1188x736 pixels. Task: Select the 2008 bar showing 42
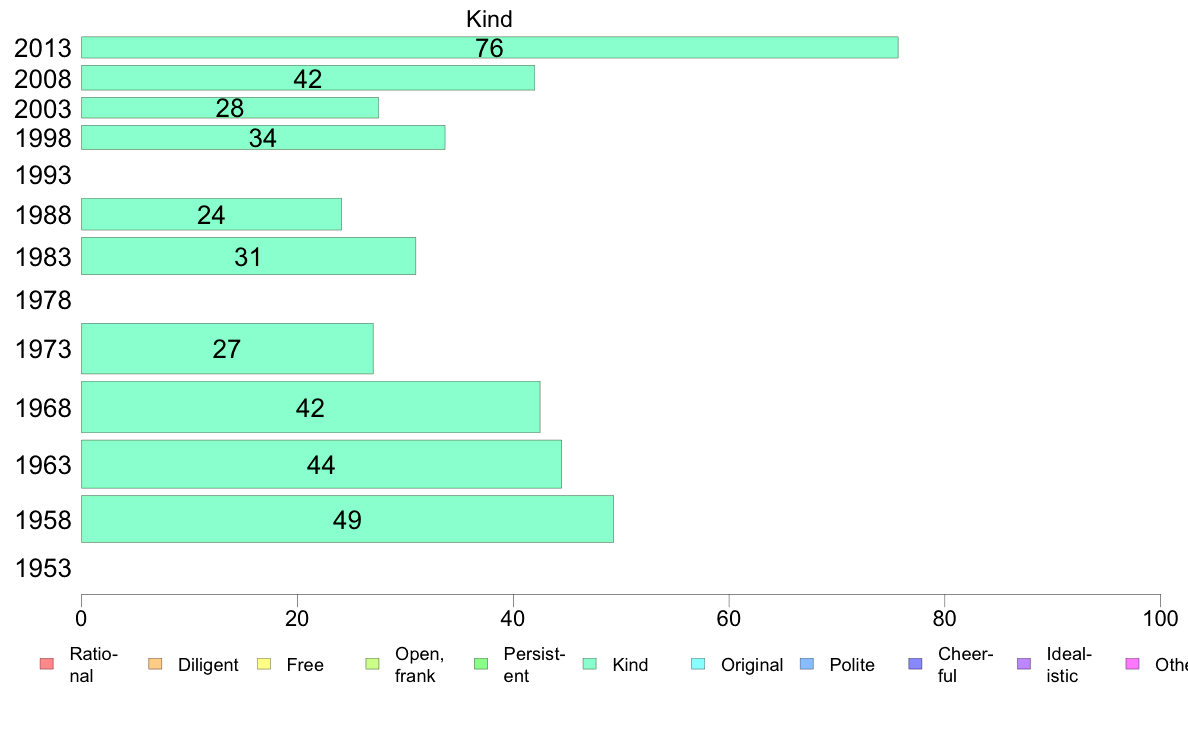[308, 78]
